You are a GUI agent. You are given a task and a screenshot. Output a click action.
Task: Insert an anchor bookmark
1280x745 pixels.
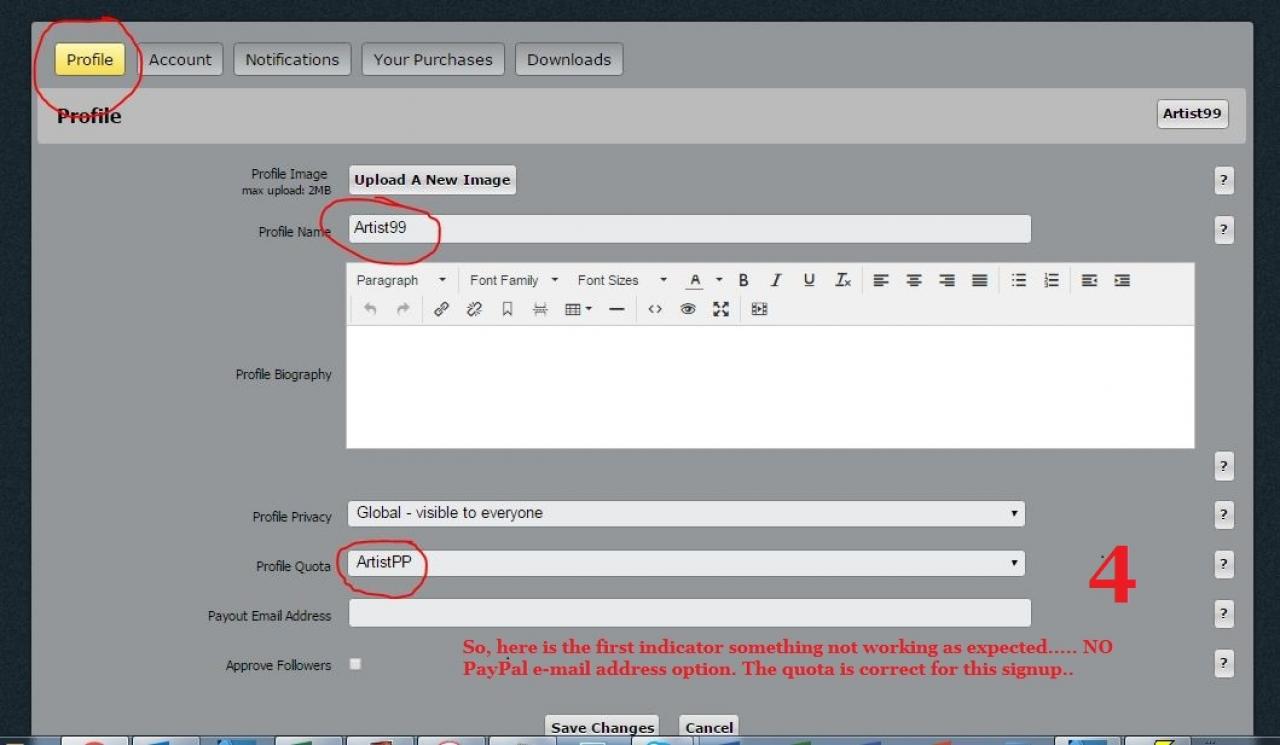(507, 310)
